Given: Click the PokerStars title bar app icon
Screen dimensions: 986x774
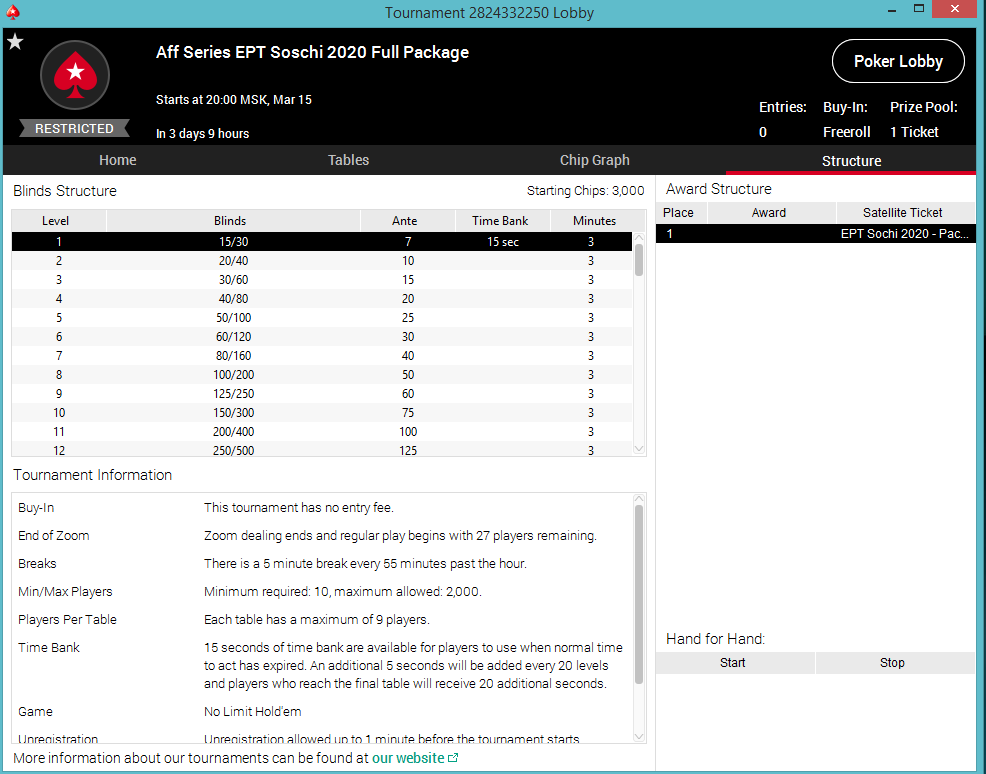Looking at the screenshot, I should pos(12,13).
